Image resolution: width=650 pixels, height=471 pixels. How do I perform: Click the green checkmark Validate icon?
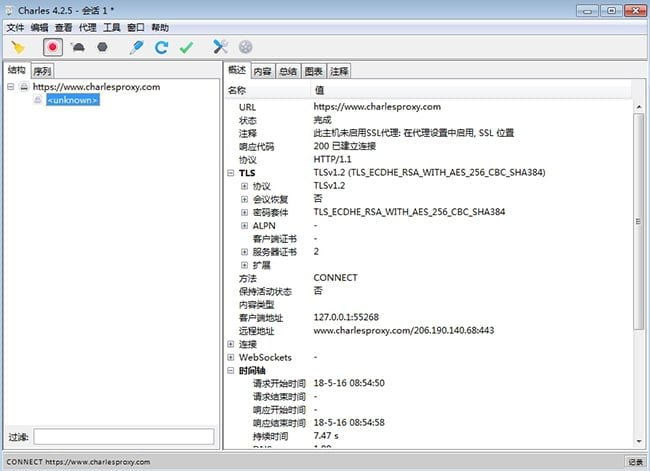186,47
